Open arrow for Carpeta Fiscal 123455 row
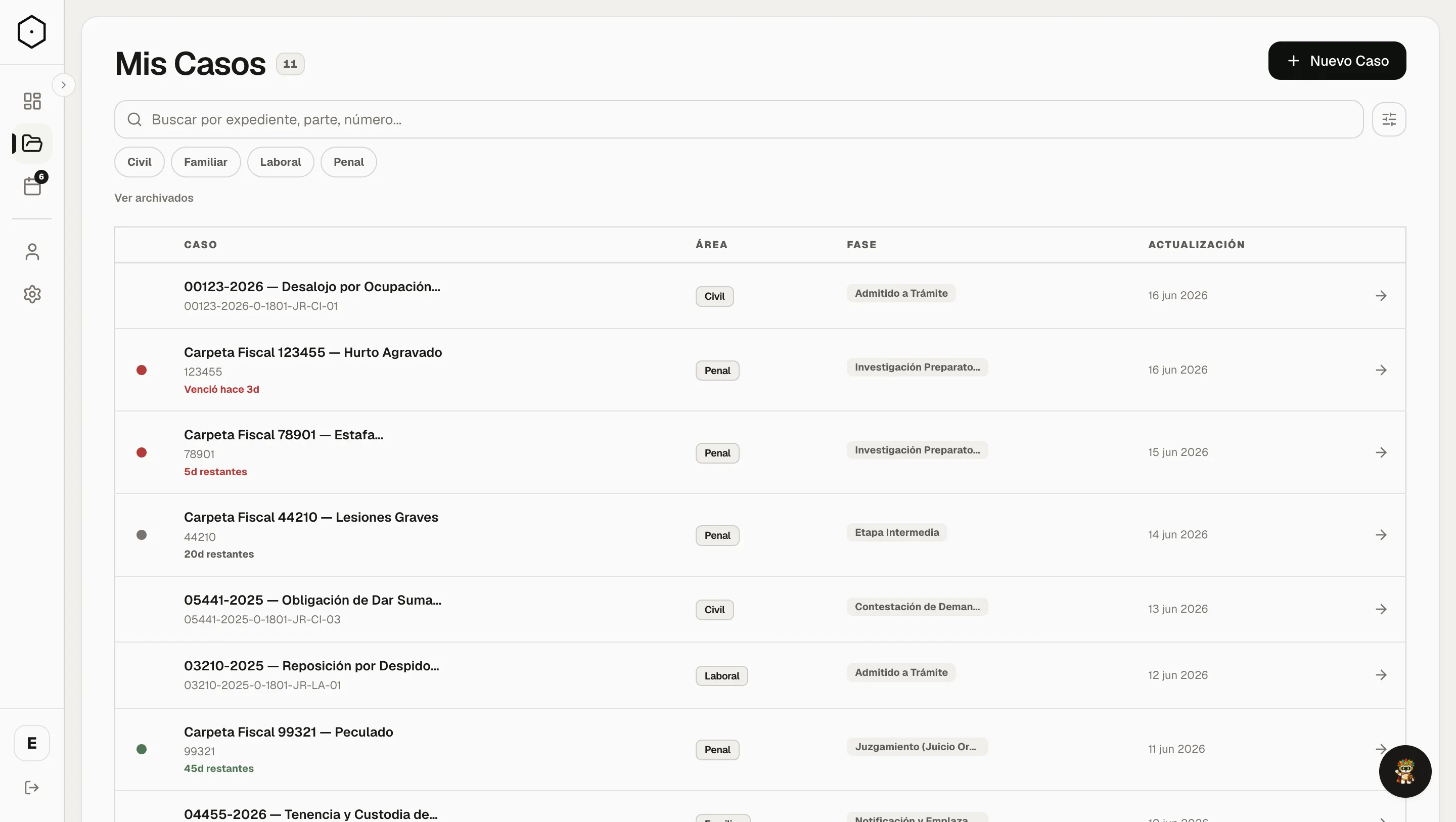This screenshot has width=1456, height=822. tap(1381, 370)
